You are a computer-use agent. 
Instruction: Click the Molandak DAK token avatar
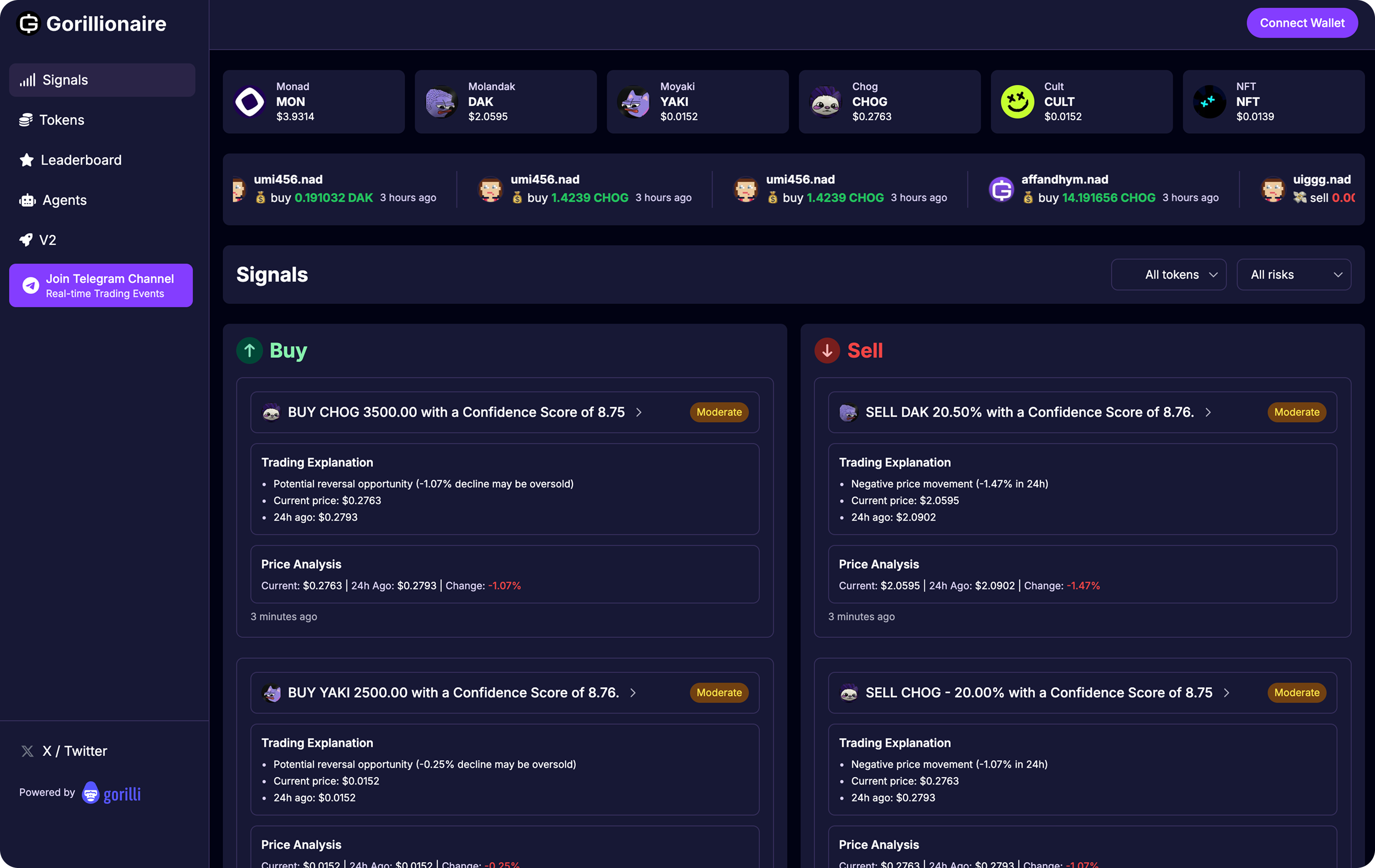click(x=441, y=102)
